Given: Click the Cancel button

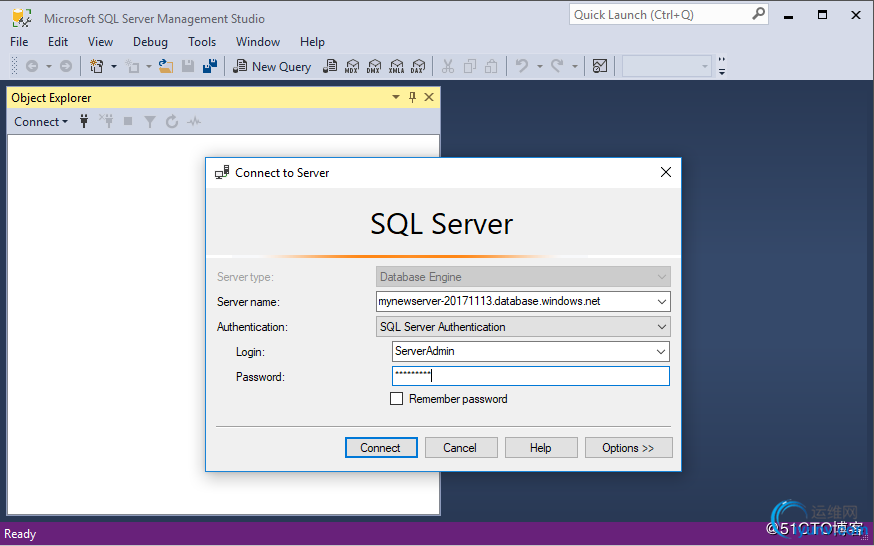Looking at the screenshot, I should click(x=460, y=448).
